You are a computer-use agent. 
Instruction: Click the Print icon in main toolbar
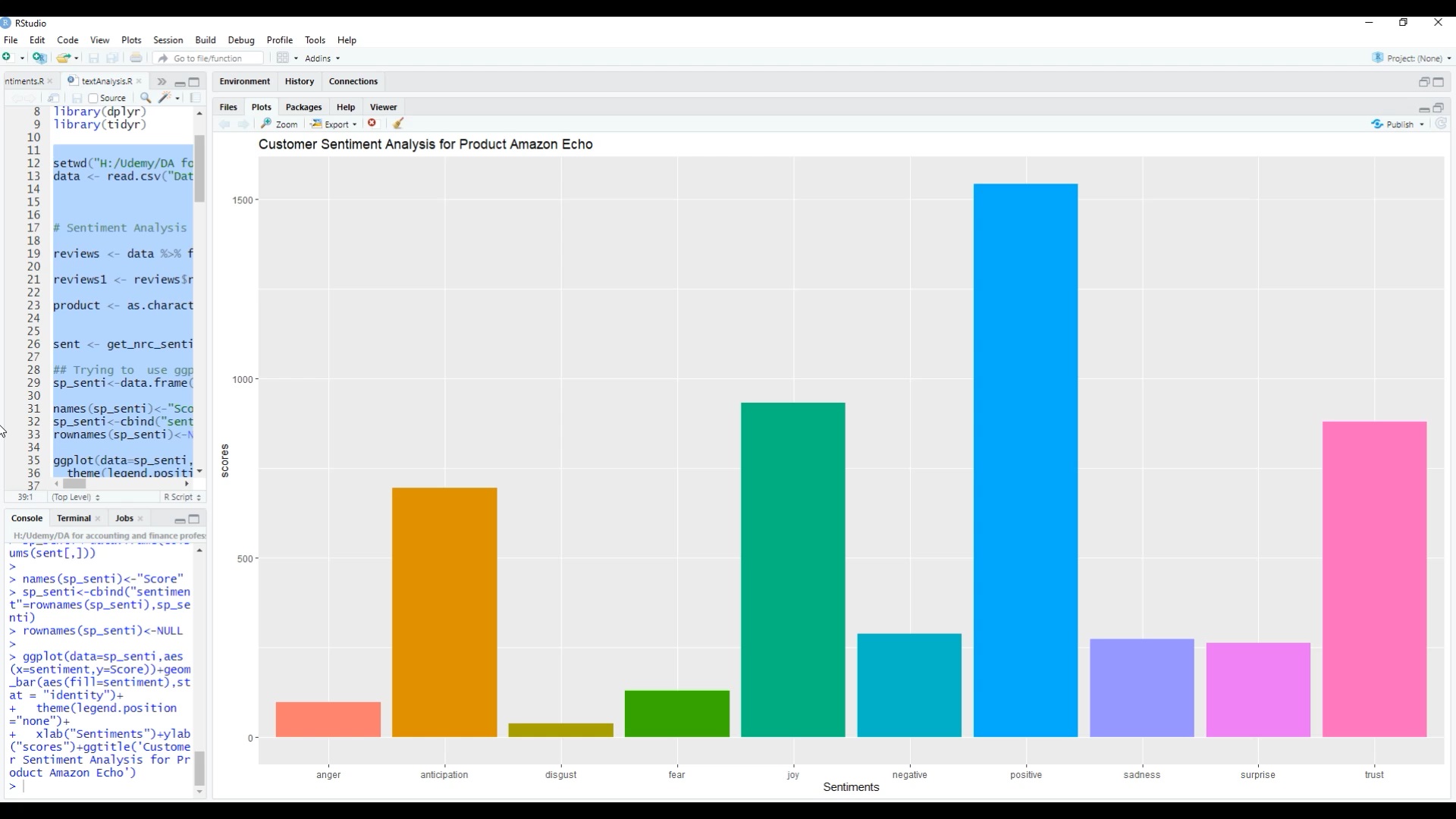point(136,58)
